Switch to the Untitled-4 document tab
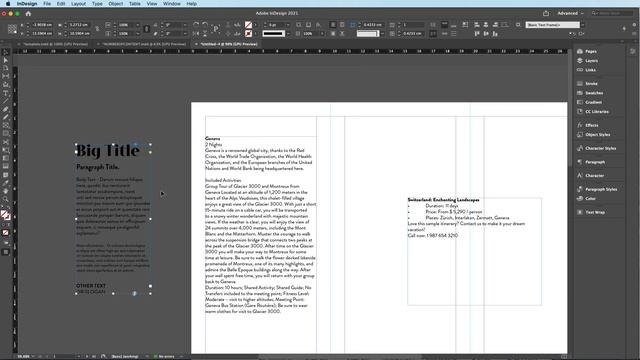The image size is (640, 360). coord(229,44)
